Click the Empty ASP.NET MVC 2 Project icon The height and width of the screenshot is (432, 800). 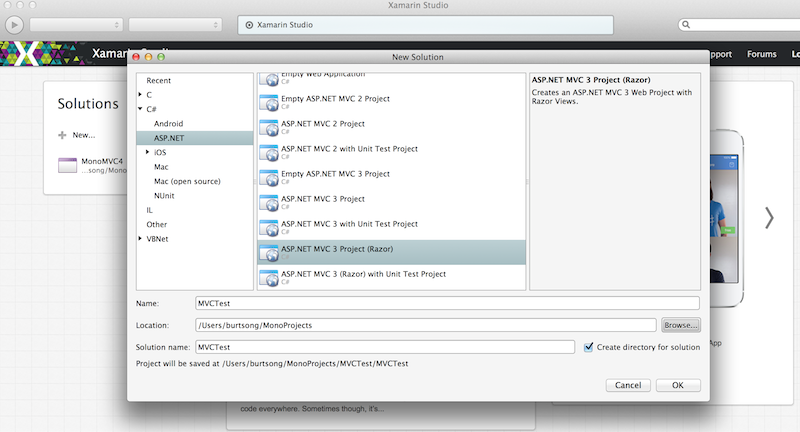pyautogui.click(x=269, y=103)
